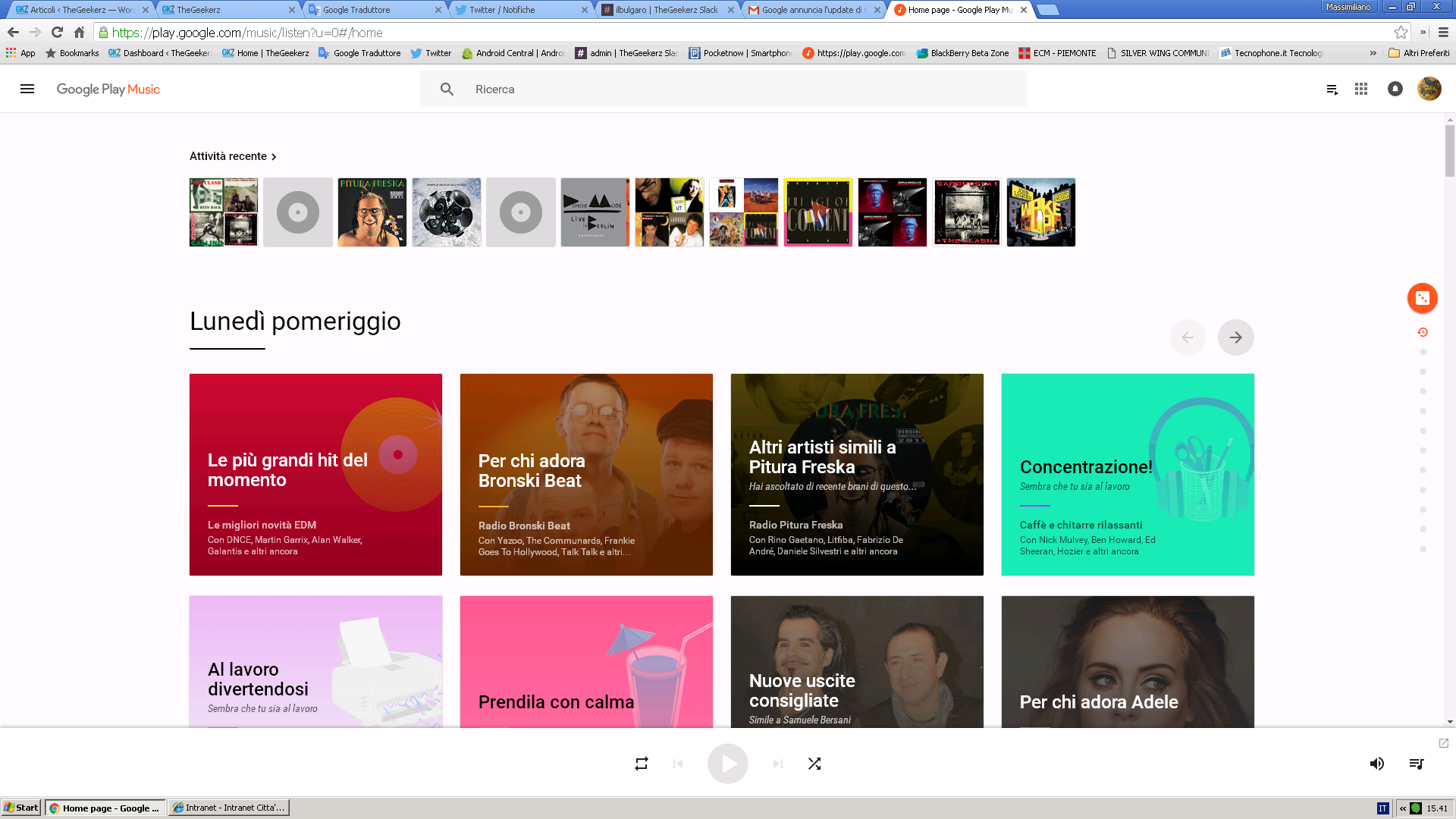Image resolution: width=1456 pixels, height=819 pixels.
Task: Expand Attività recente section
Action: pos(233,156)
